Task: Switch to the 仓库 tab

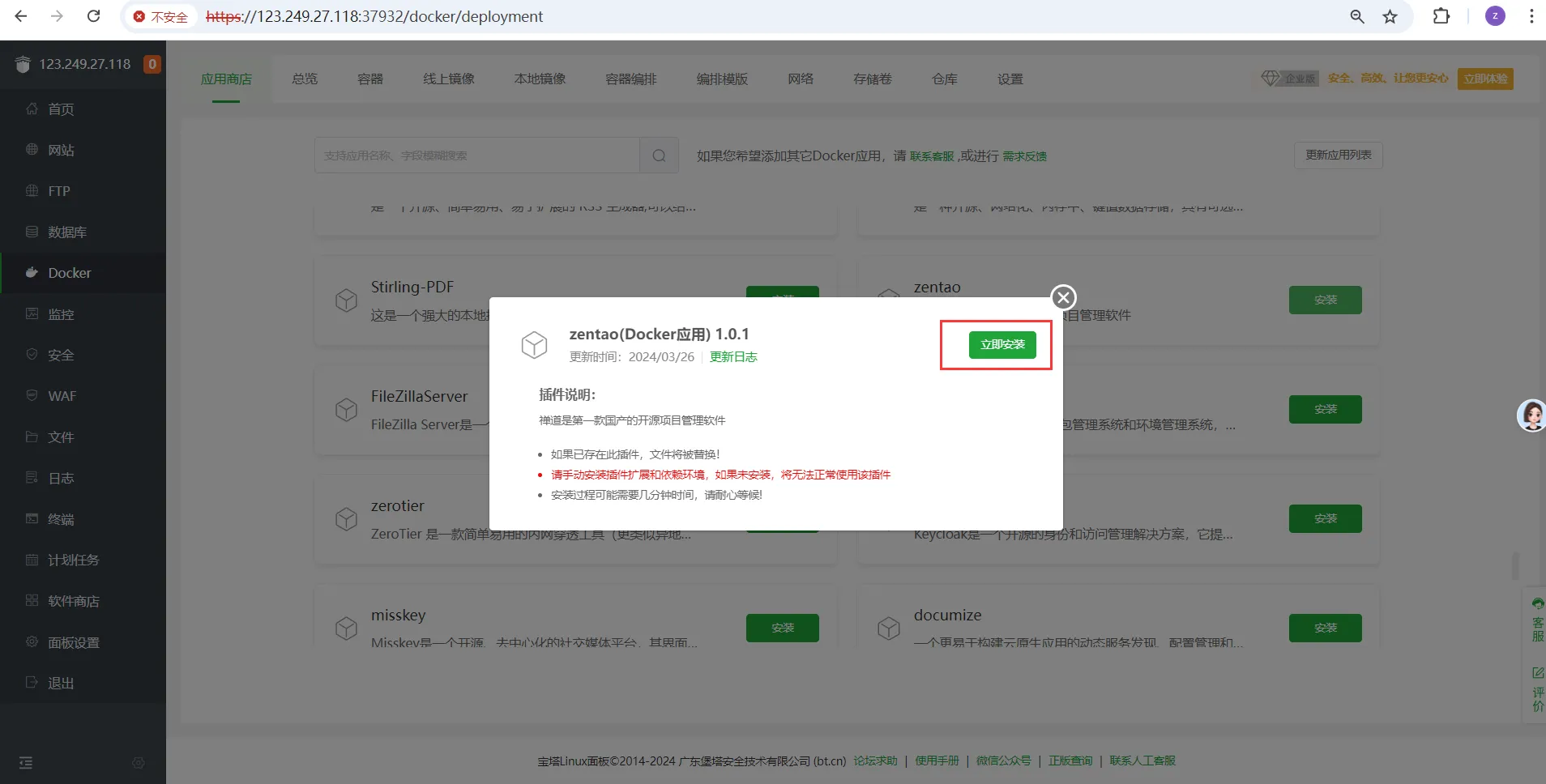Action: click(x=945, y=79)
